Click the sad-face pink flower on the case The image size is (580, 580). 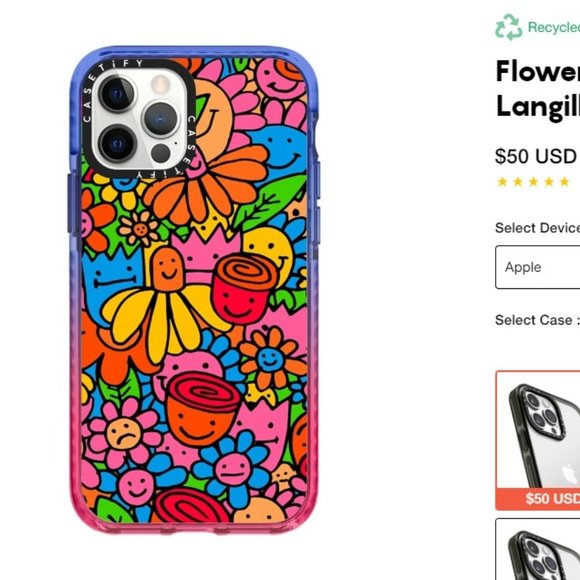click(123, 433)
